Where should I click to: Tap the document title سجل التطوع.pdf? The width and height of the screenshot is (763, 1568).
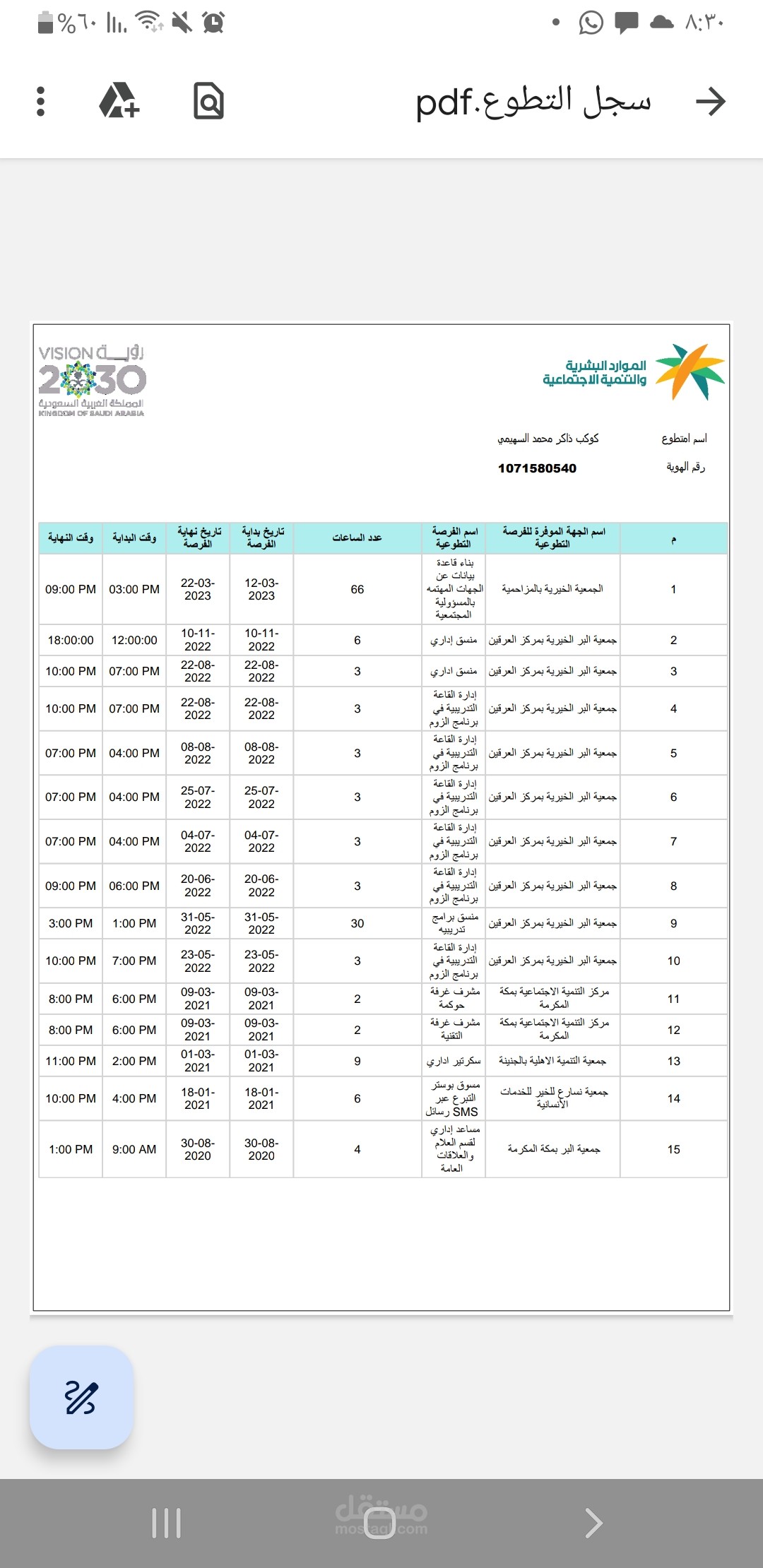point(533,102)
